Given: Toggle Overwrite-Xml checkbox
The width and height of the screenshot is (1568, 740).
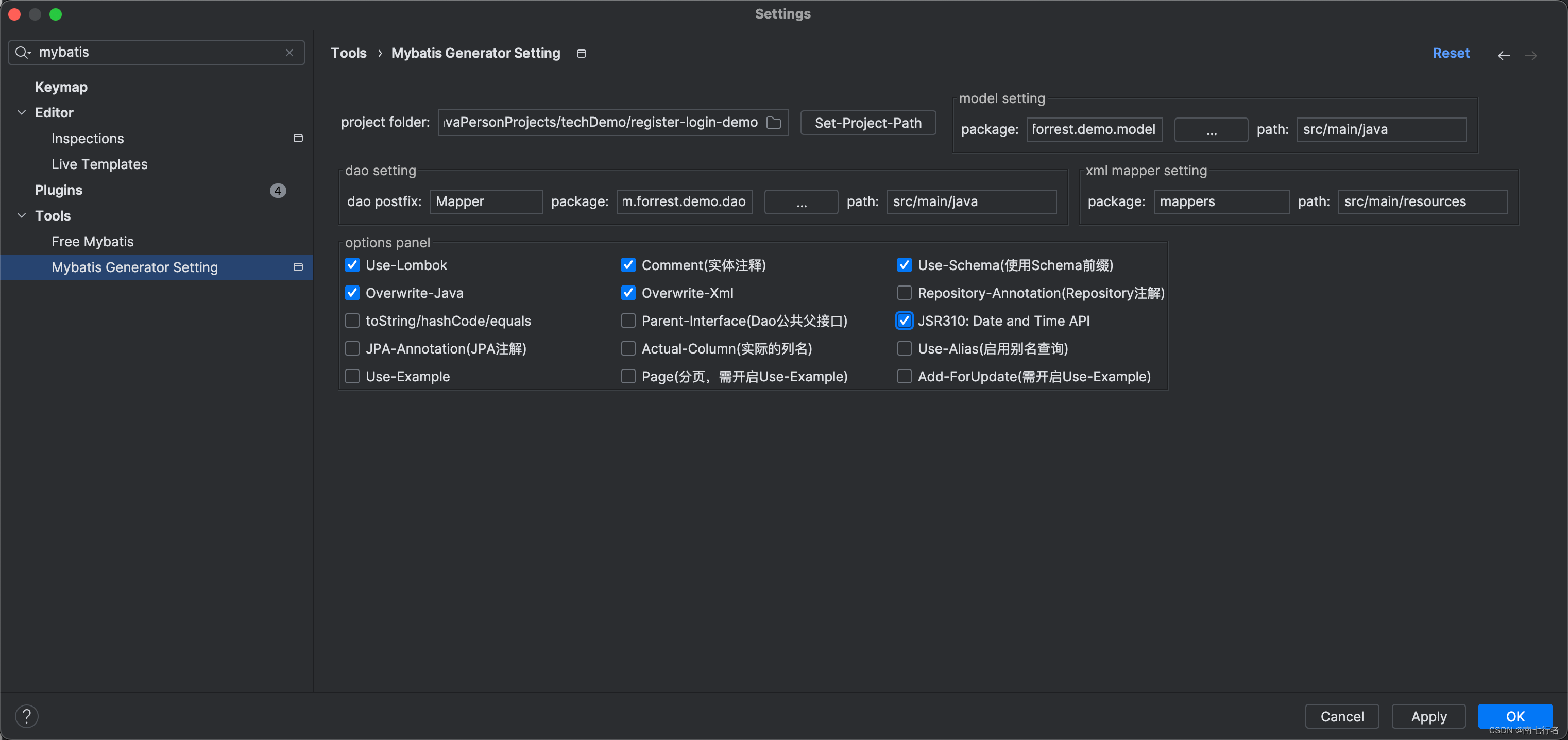Looking at the screenshot, I should coord(628,293).
